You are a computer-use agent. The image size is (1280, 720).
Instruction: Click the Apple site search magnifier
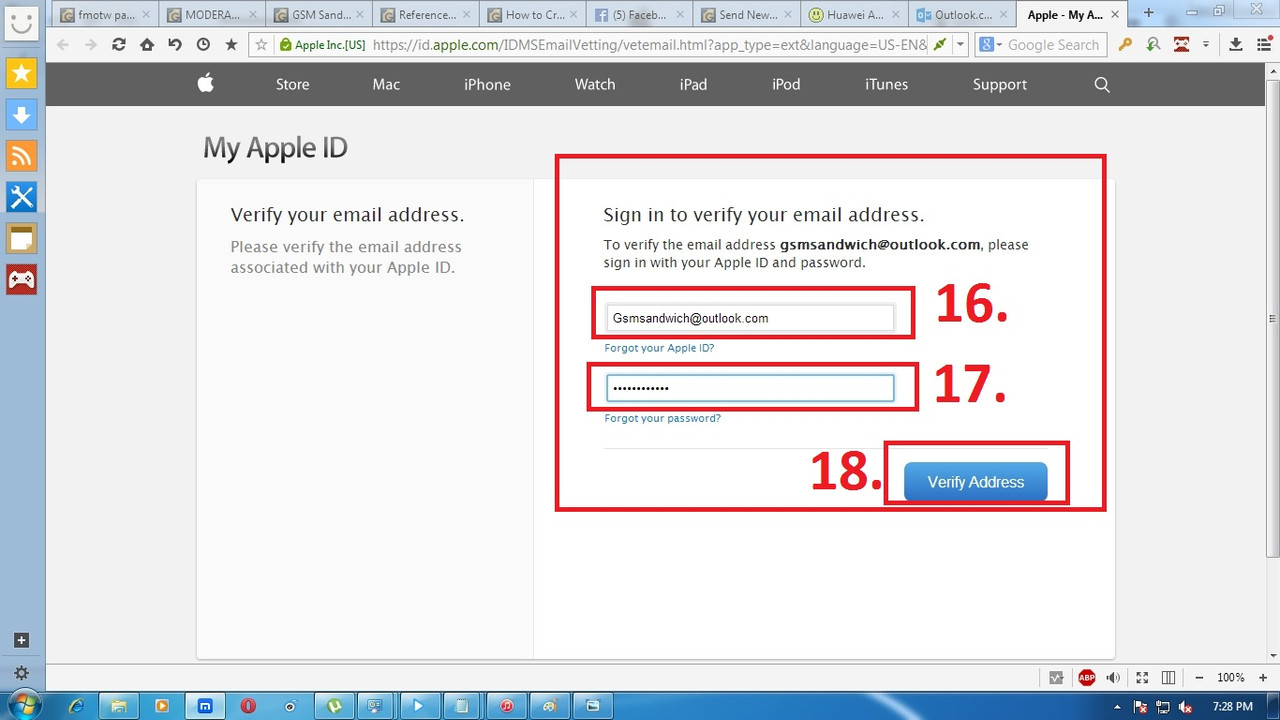tap(1102, 85)
